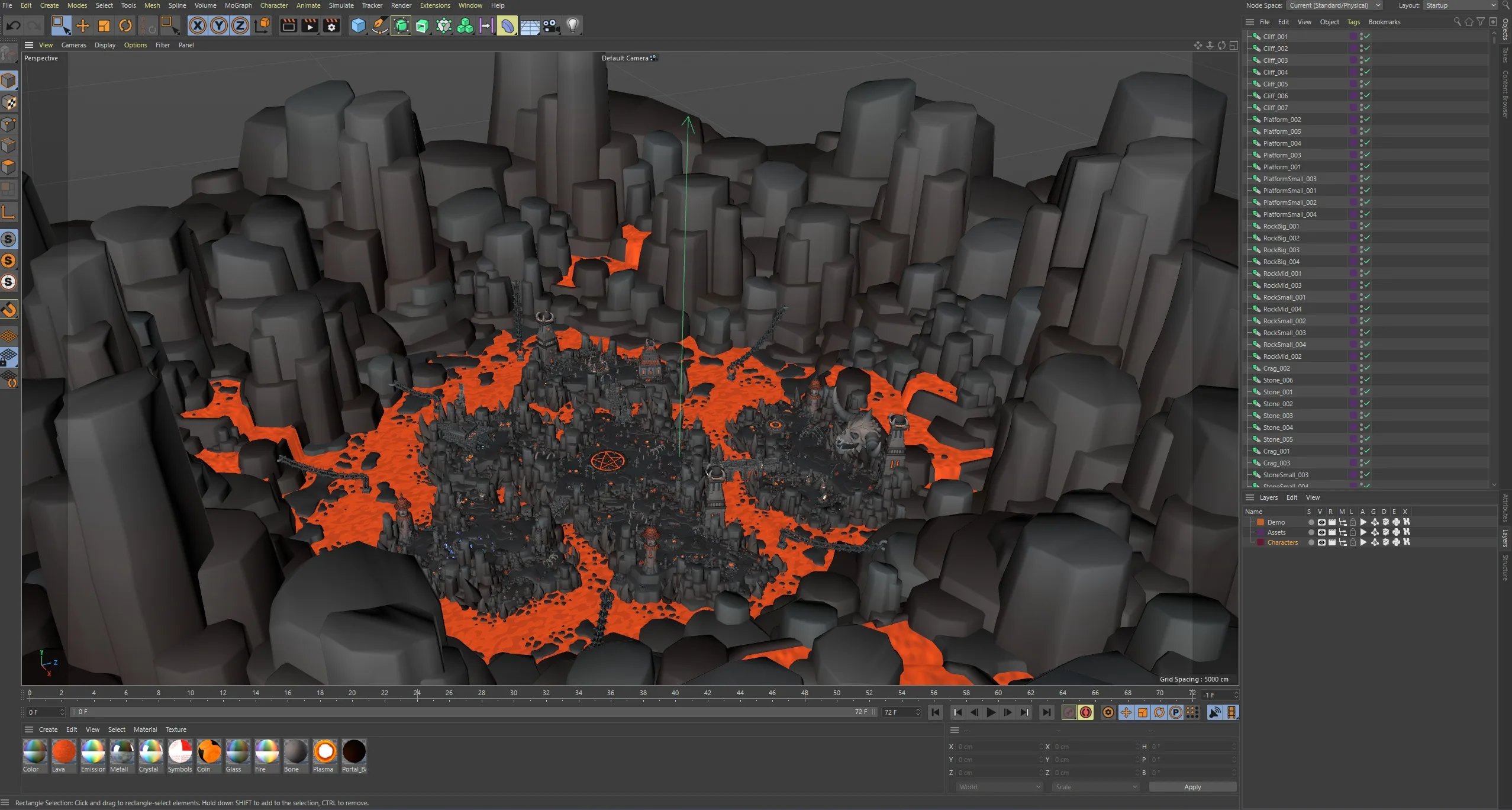Select the Lava material swatch
This screenshot has width=1512, height=810.
click(64, 752)
